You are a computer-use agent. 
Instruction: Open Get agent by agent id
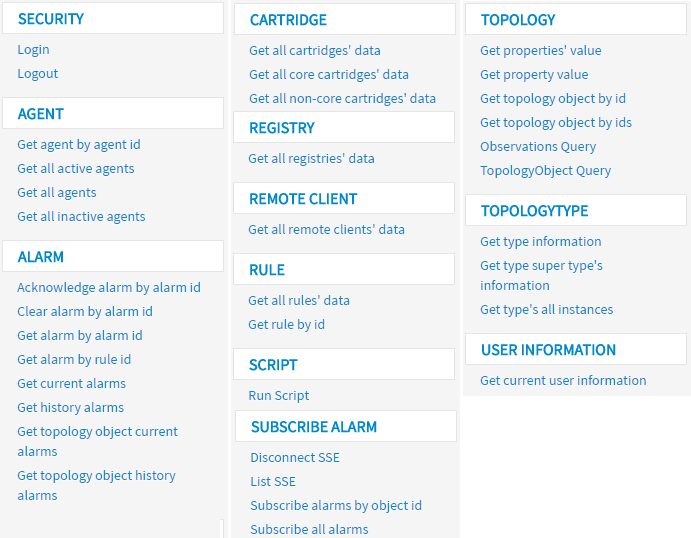point(79,145)
